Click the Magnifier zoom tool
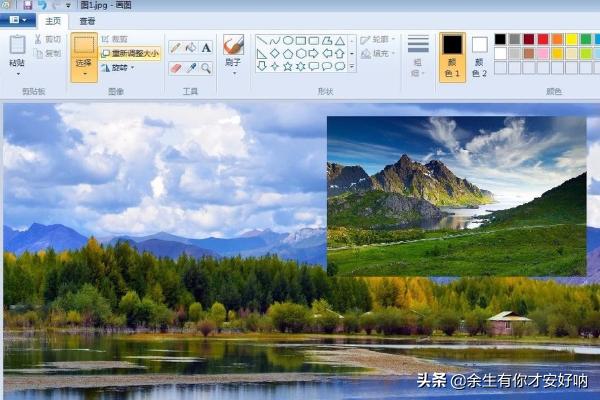The height and width of the screenshot is (400, 600). [x=206, y=68]
